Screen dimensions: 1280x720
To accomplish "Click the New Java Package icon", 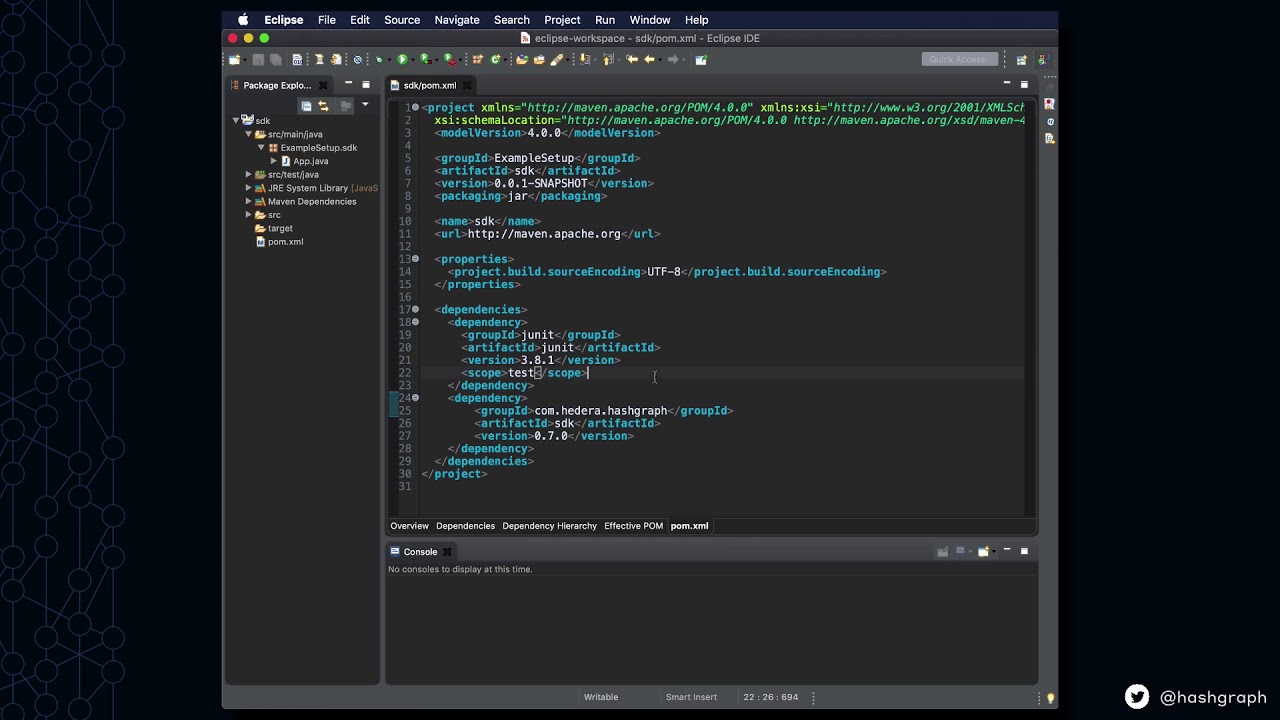I will click(477, 59).
